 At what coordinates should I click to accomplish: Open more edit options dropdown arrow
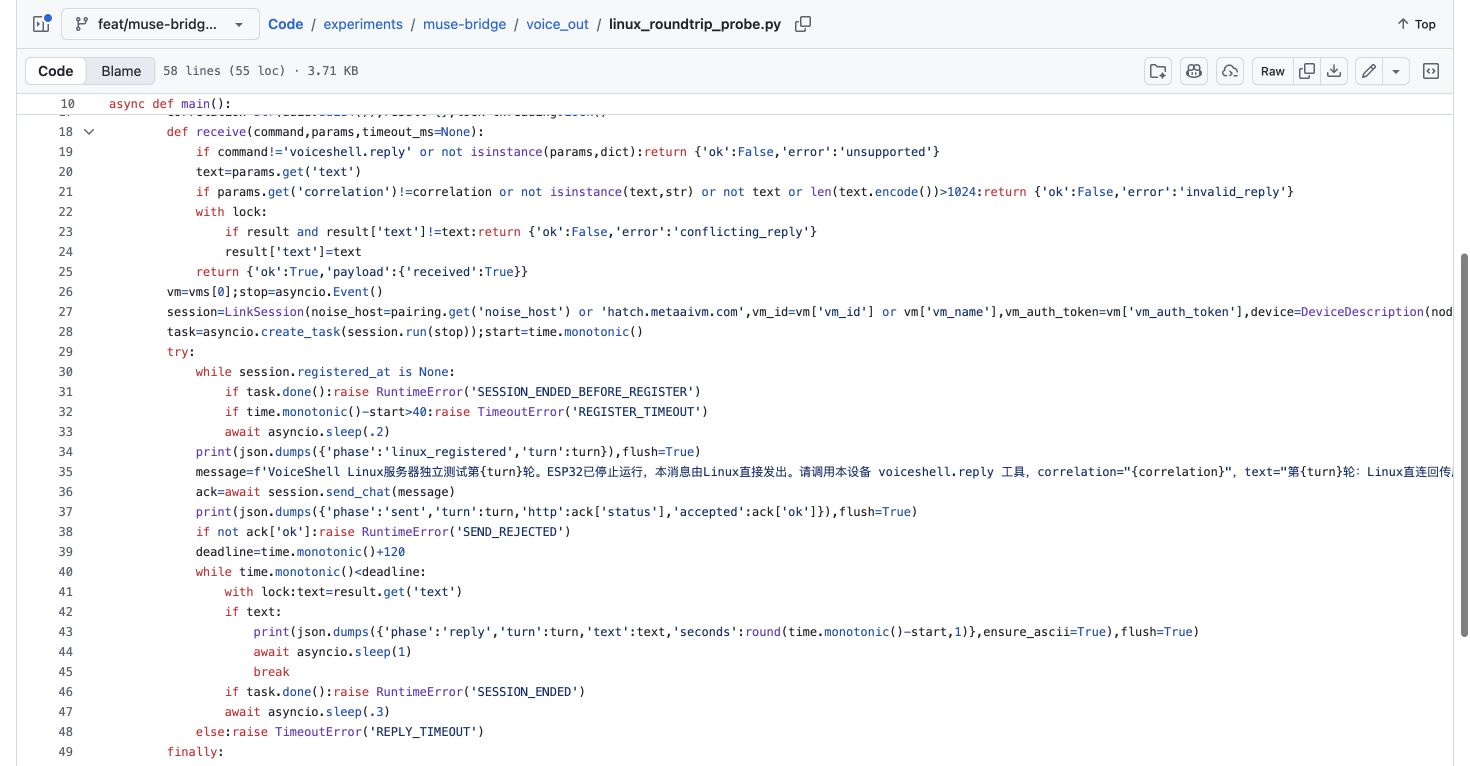[x=1396, y=71]
